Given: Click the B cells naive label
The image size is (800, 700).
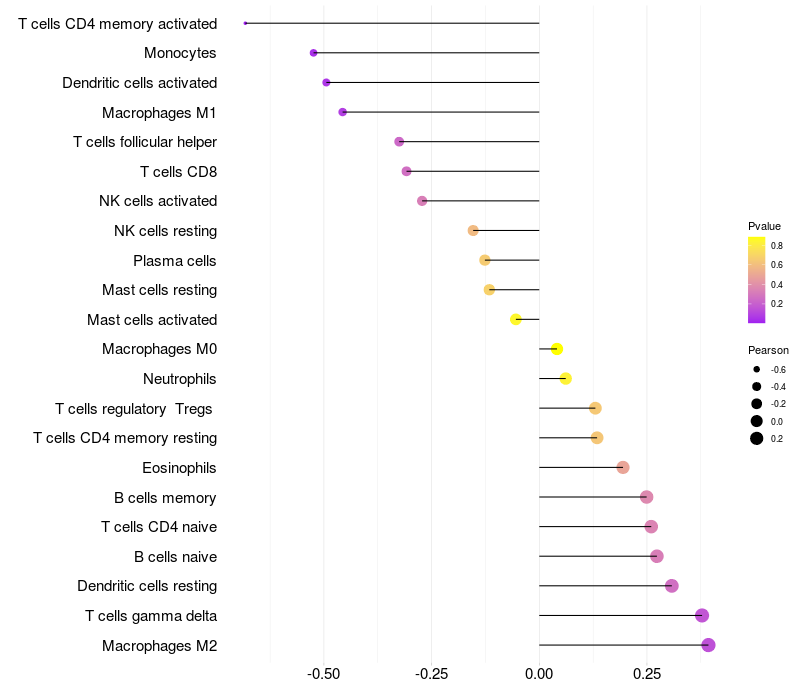Looking at the screenshot, I should (176, 557).
